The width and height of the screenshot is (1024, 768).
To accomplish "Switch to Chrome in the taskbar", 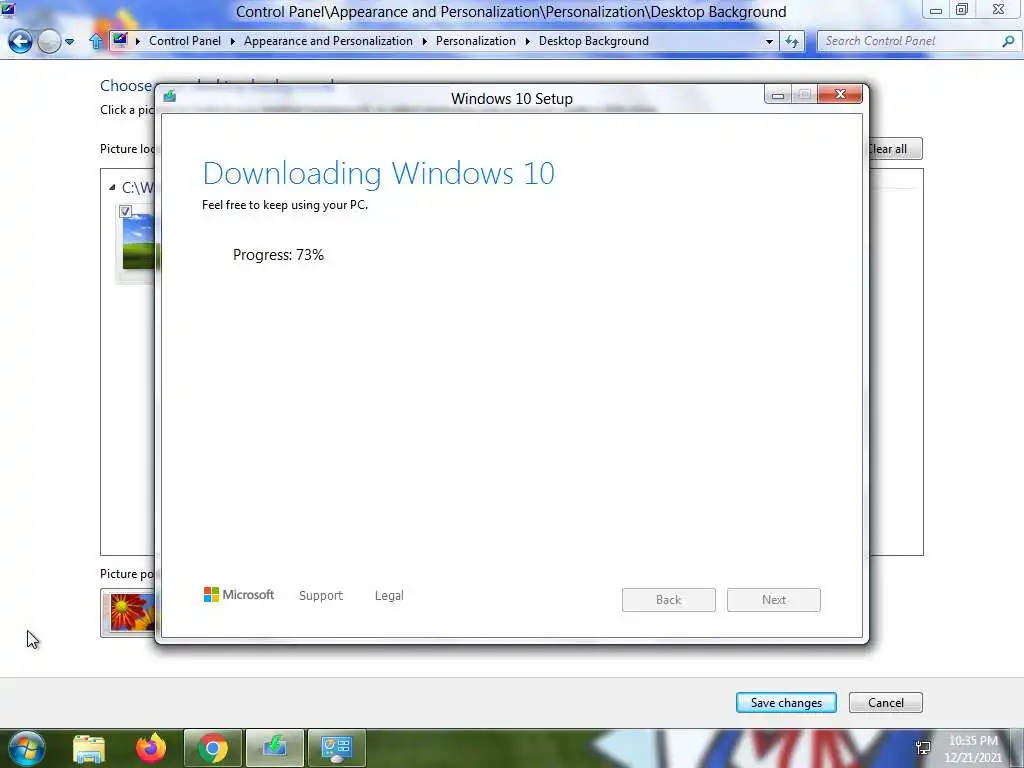I will pyautogui.click(x=213, y=748).
